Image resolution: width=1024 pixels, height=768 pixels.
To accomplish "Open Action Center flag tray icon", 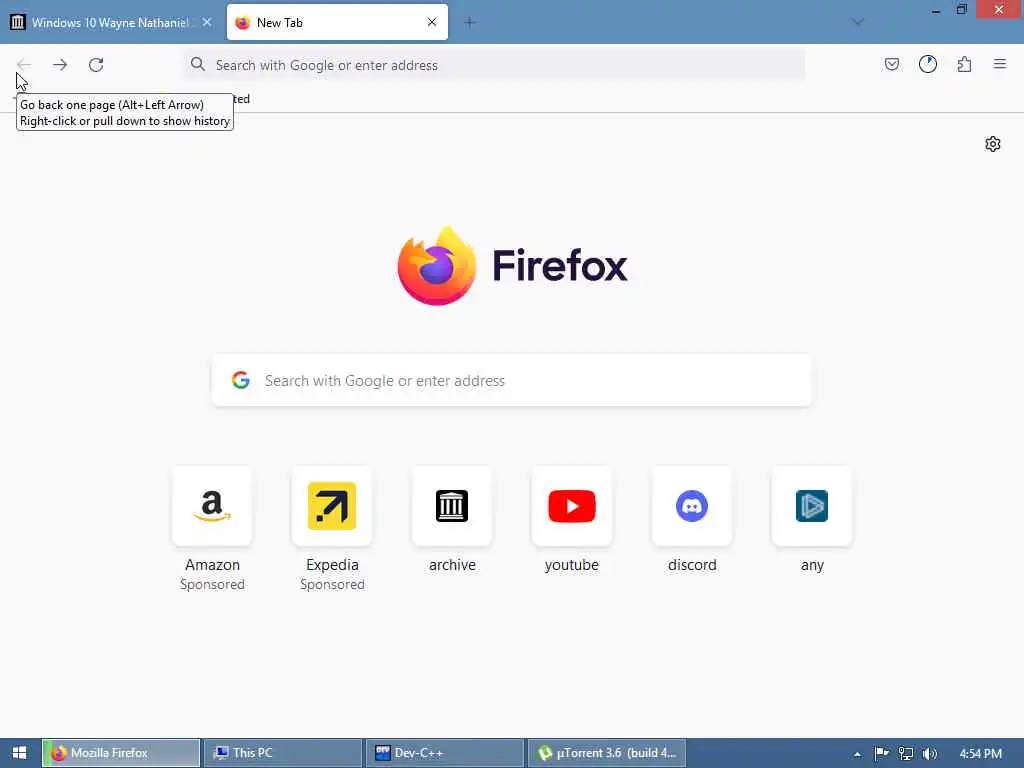I will click(x=881, y=754).
